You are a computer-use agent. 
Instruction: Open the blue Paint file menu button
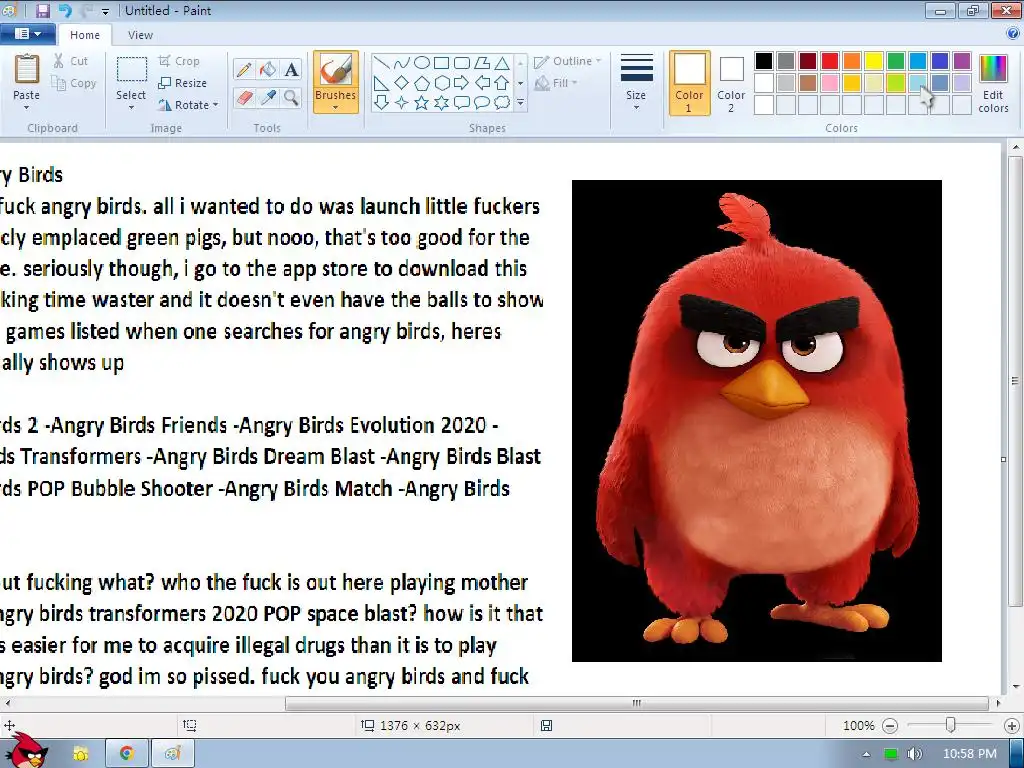[27, 34]
